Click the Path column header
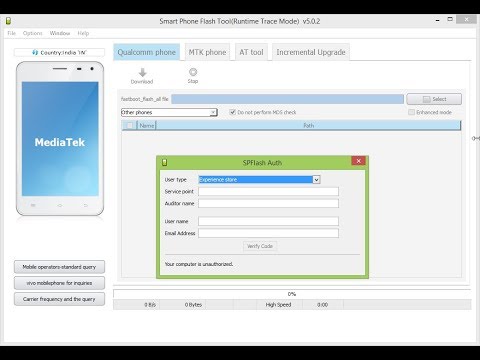The height and width of the screenshot is (360, 480). click(308, 125)
